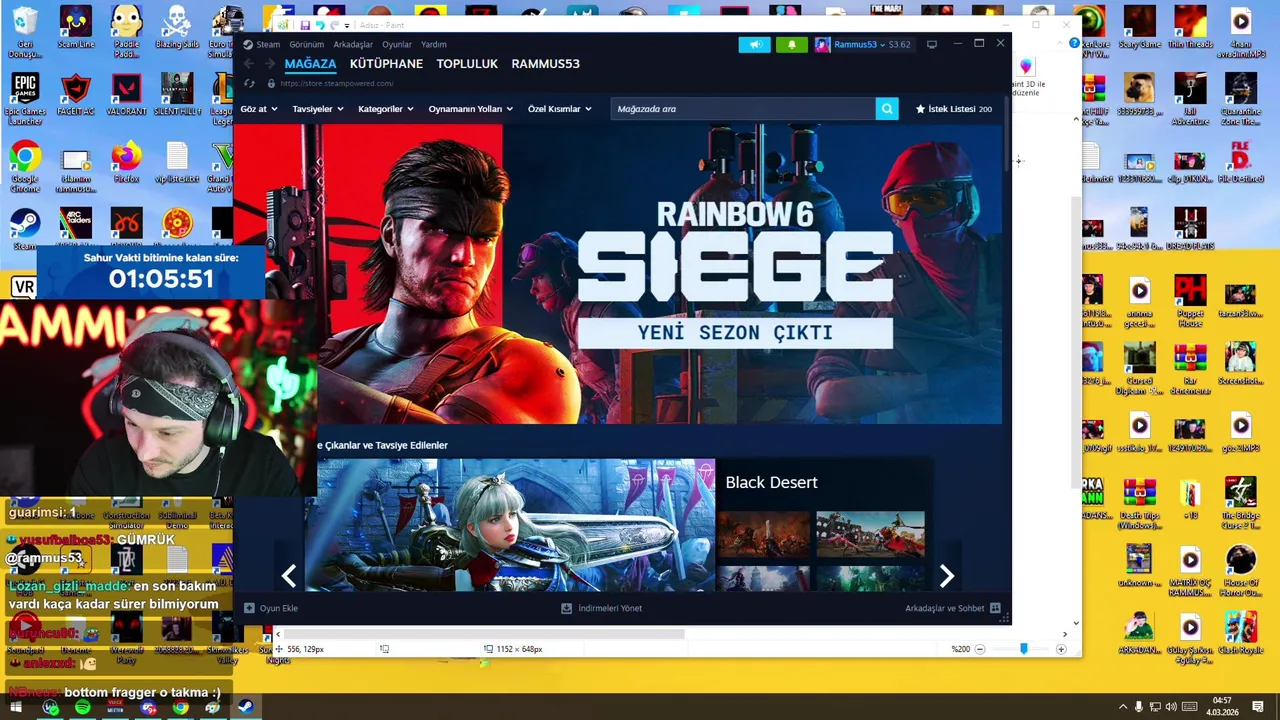Screen dimensions: 1280x720
Task: Click the Paint save icon in the title bar
Action: [305, 25]
